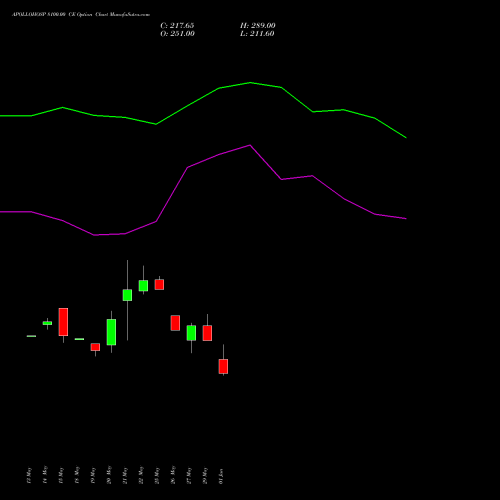The height and width of the screenshot is (500, 500).
Task: Click the chart title text APOLLOHOSP CE Option
Action: [x=81, y=15]
